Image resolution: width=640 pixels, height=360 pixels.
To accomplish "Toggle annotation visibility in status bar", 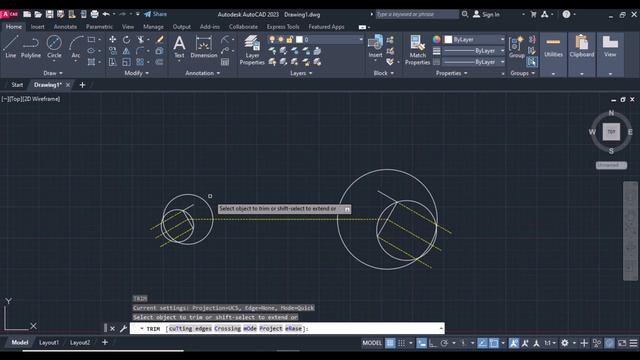I will tap(514, 343).
